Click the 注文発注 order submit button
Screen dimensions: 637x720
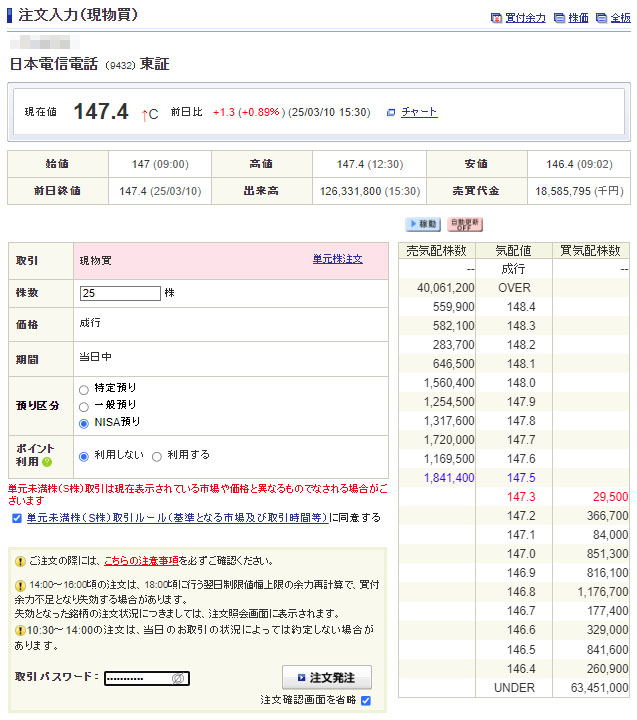pos(326,678)
